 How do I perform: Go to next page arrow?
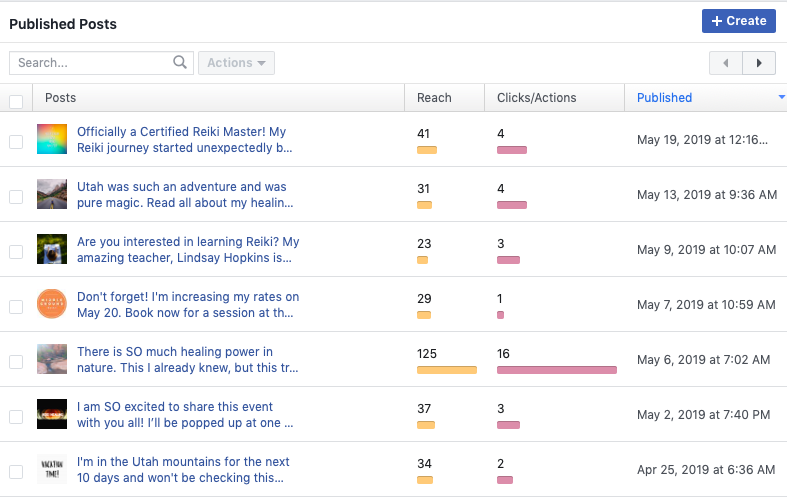759,63
